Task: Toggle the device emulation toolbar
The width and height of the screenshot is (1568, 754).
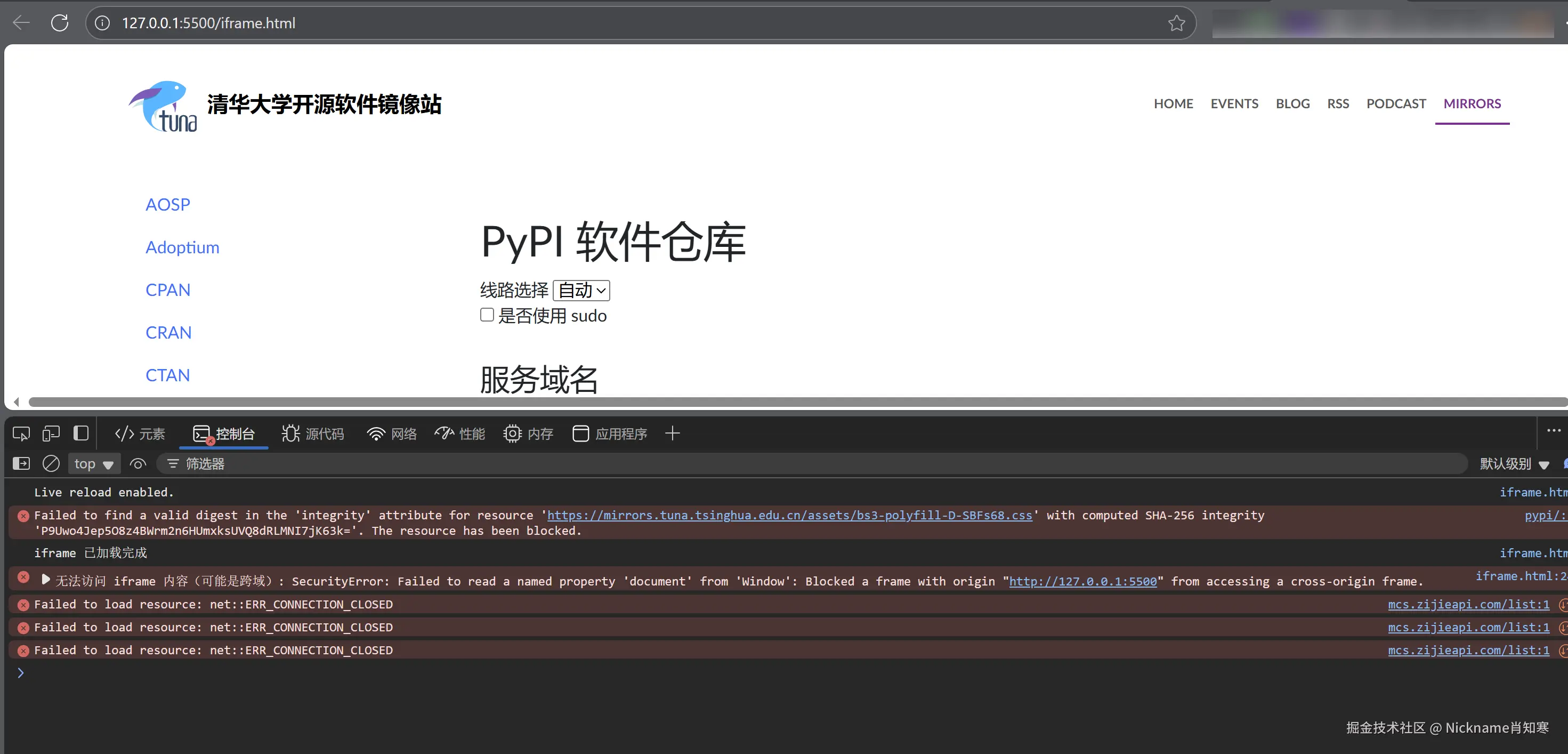Action: coord(51,433)
